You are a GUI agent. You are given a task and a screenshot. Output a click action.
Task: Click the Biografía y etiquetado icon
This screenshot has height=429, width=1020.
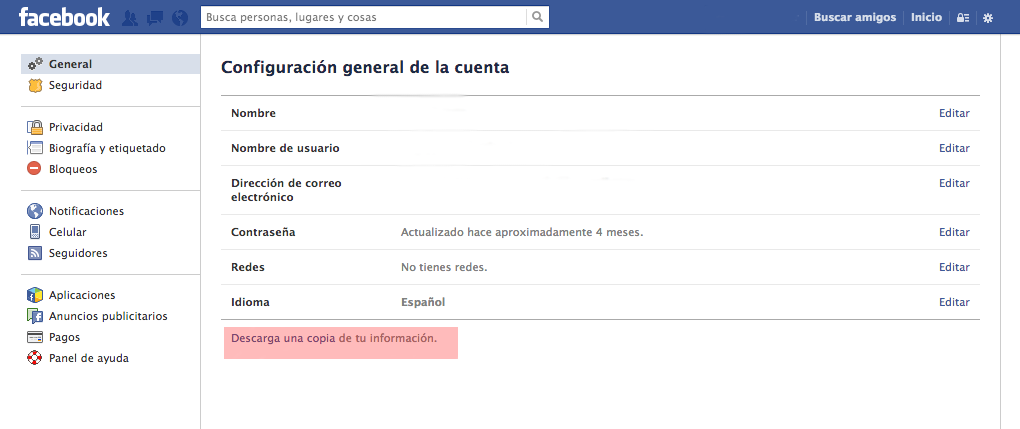pyautogui.click(x=34, y=148)
